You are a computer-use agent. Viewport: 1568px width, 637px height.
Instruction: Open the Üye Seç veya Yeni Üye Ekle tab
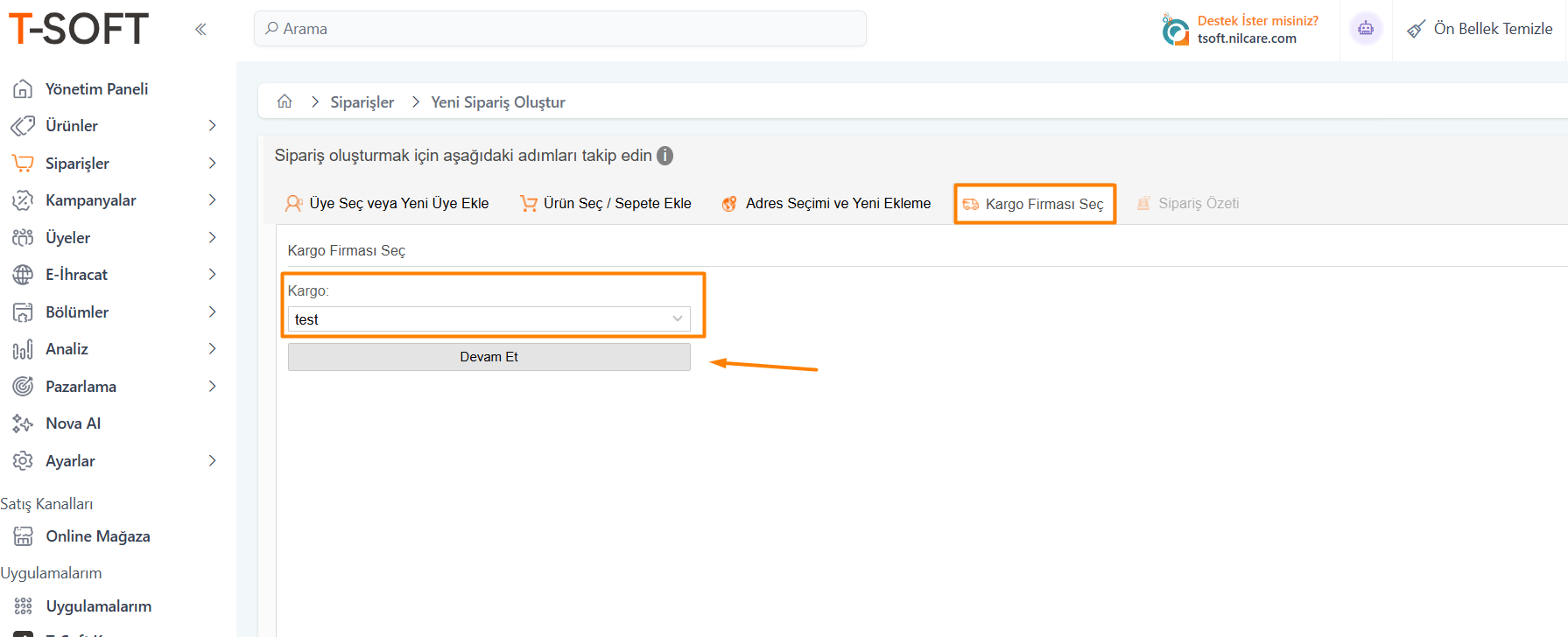[387, 203]
